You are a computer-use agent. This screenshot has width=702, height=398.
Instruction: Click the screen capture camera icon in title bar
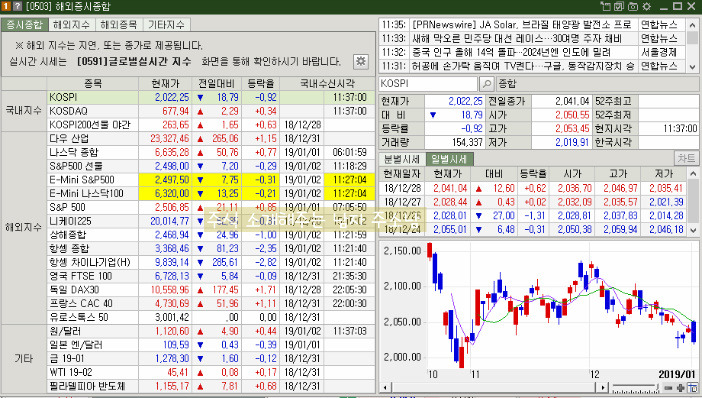[633, 6]
